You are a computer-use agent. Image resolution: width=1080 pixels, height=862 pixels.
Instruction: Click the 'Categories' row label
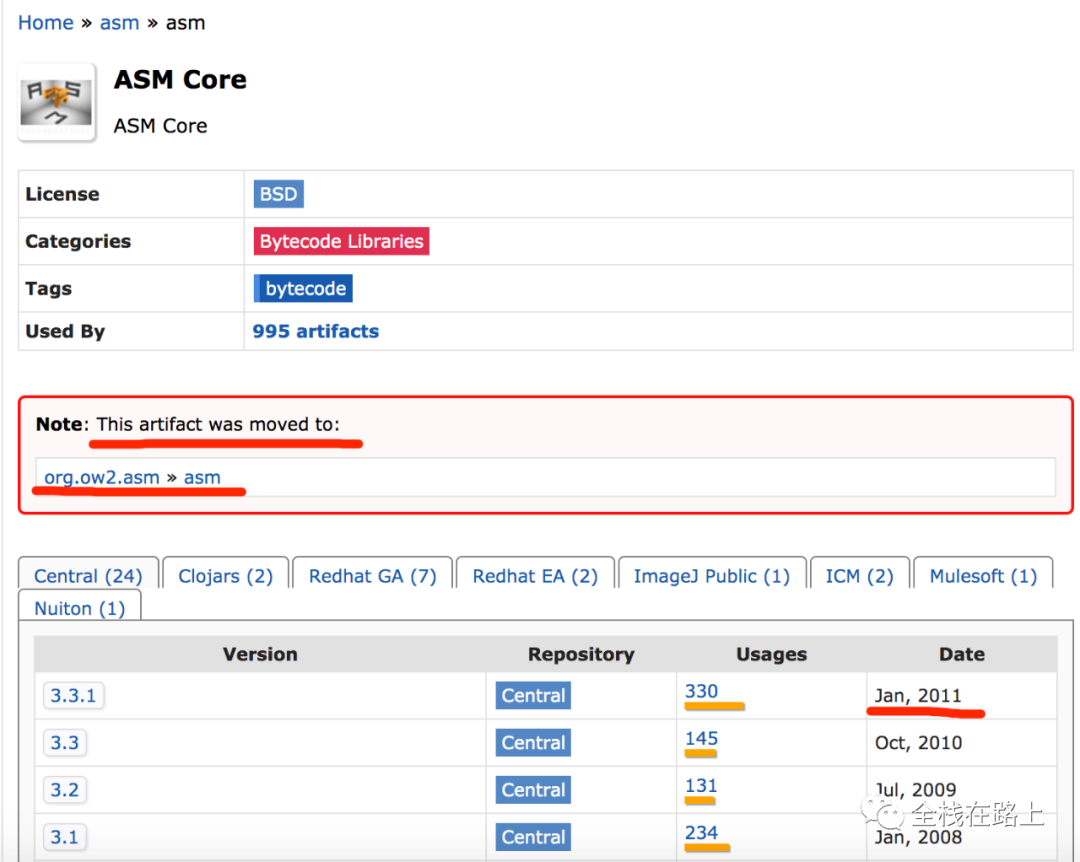coord(78,241)
